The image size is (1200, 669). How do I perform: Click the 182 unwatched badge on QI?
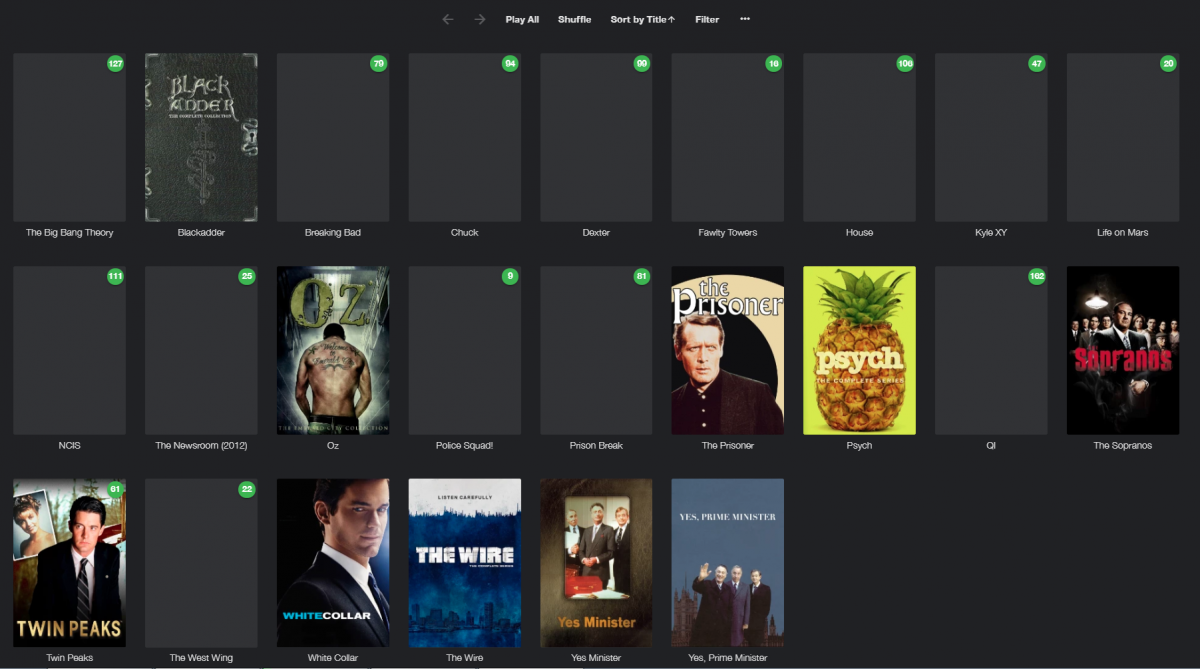click(1037, 276)
